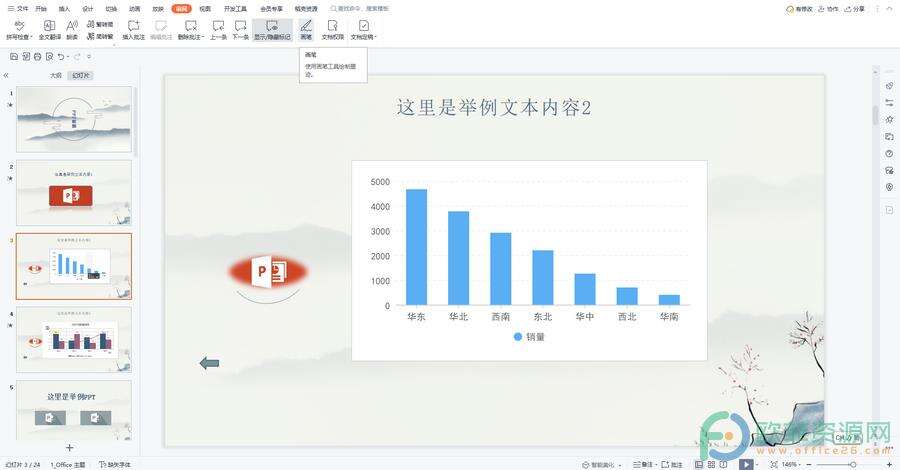The image size is (900, 470).
Task: Switch to the 插入 (Insert) tab
Action: (x=64, y=9)
